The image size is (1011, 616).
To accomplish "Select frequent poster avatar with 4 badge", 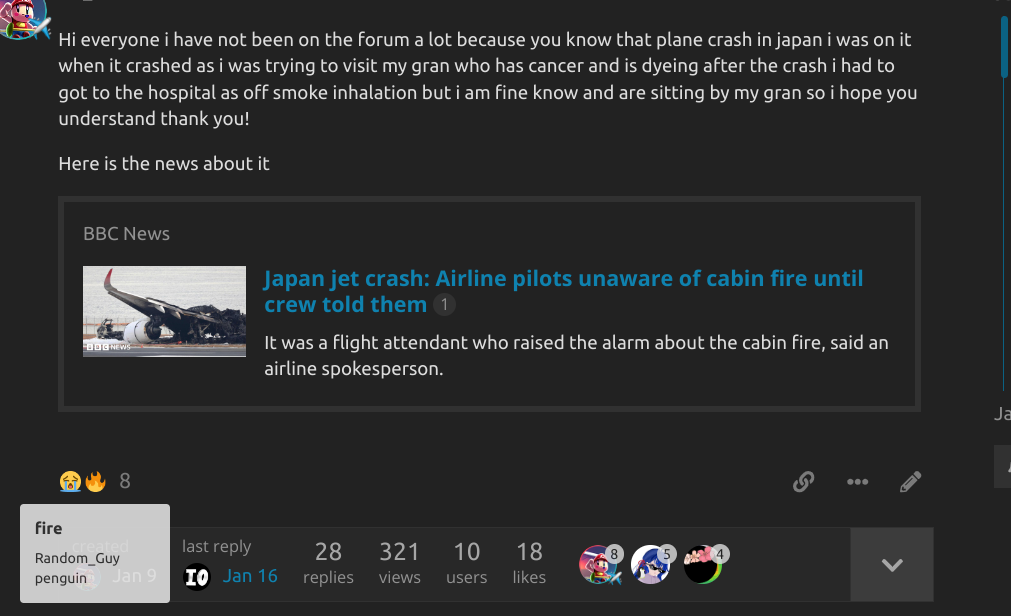I will point(703,565).
